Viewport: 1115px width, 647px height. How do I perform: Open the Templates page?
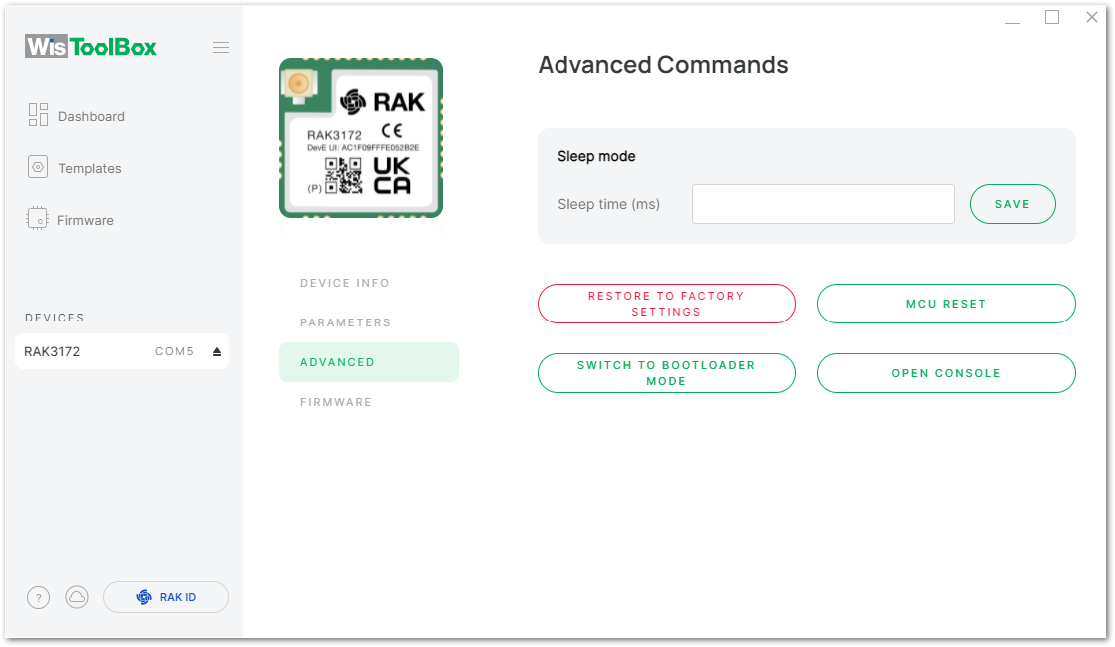[75, 168]
